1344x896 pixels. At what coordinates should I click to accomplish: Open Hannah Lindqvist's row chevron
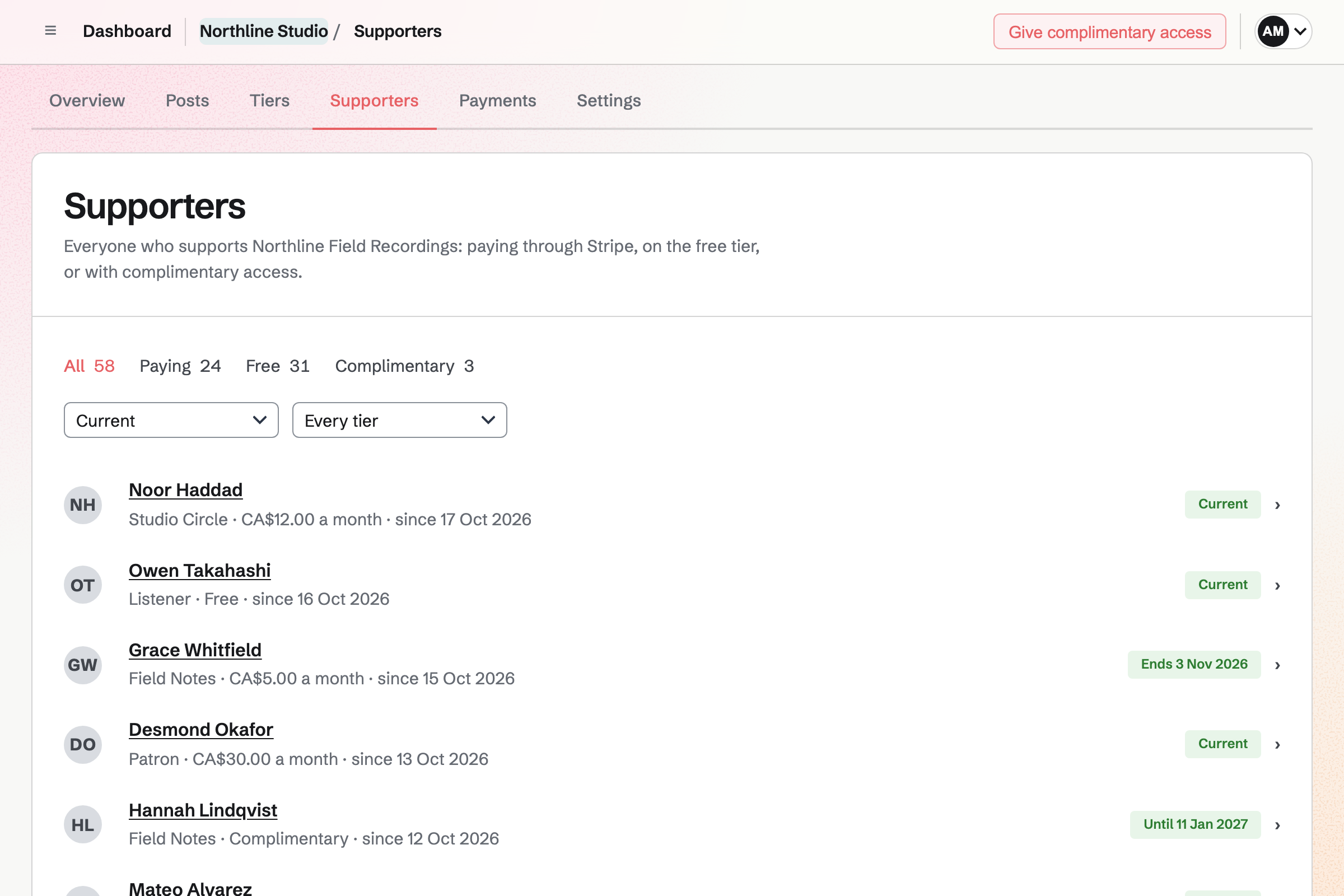(x=1277, y=825)
